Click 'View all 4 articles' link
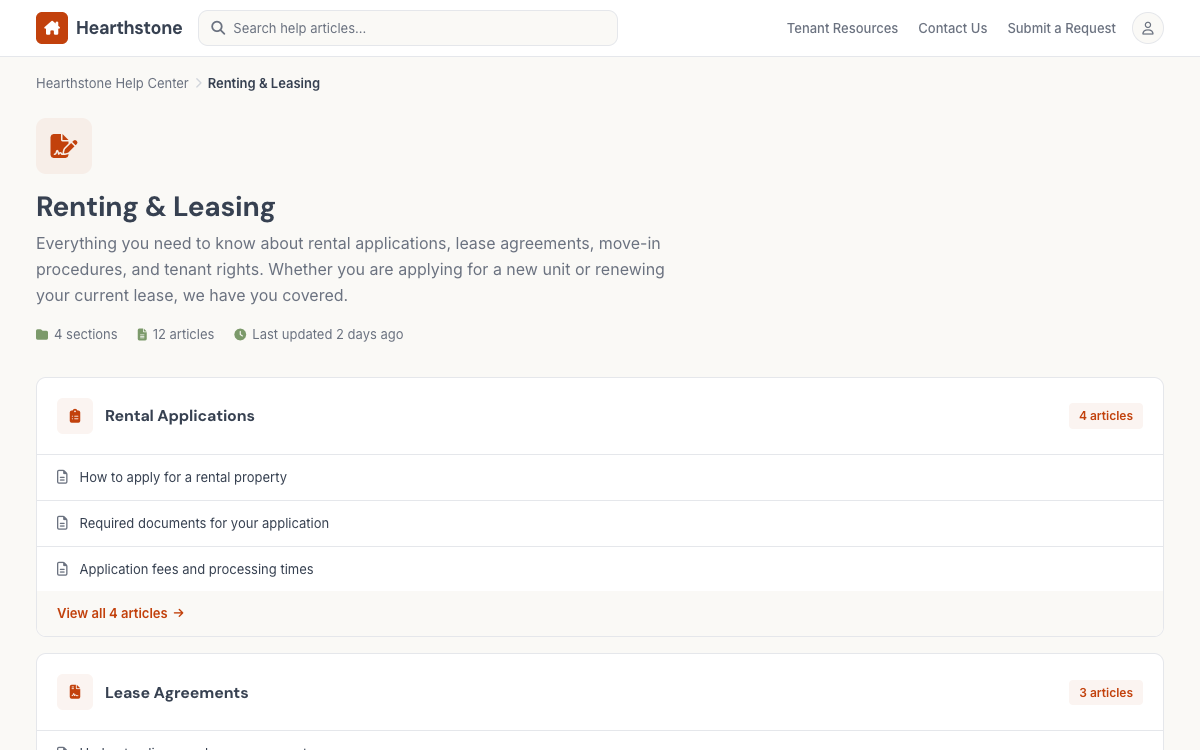This screenshot has width=1200, height=750. point(121,613)
